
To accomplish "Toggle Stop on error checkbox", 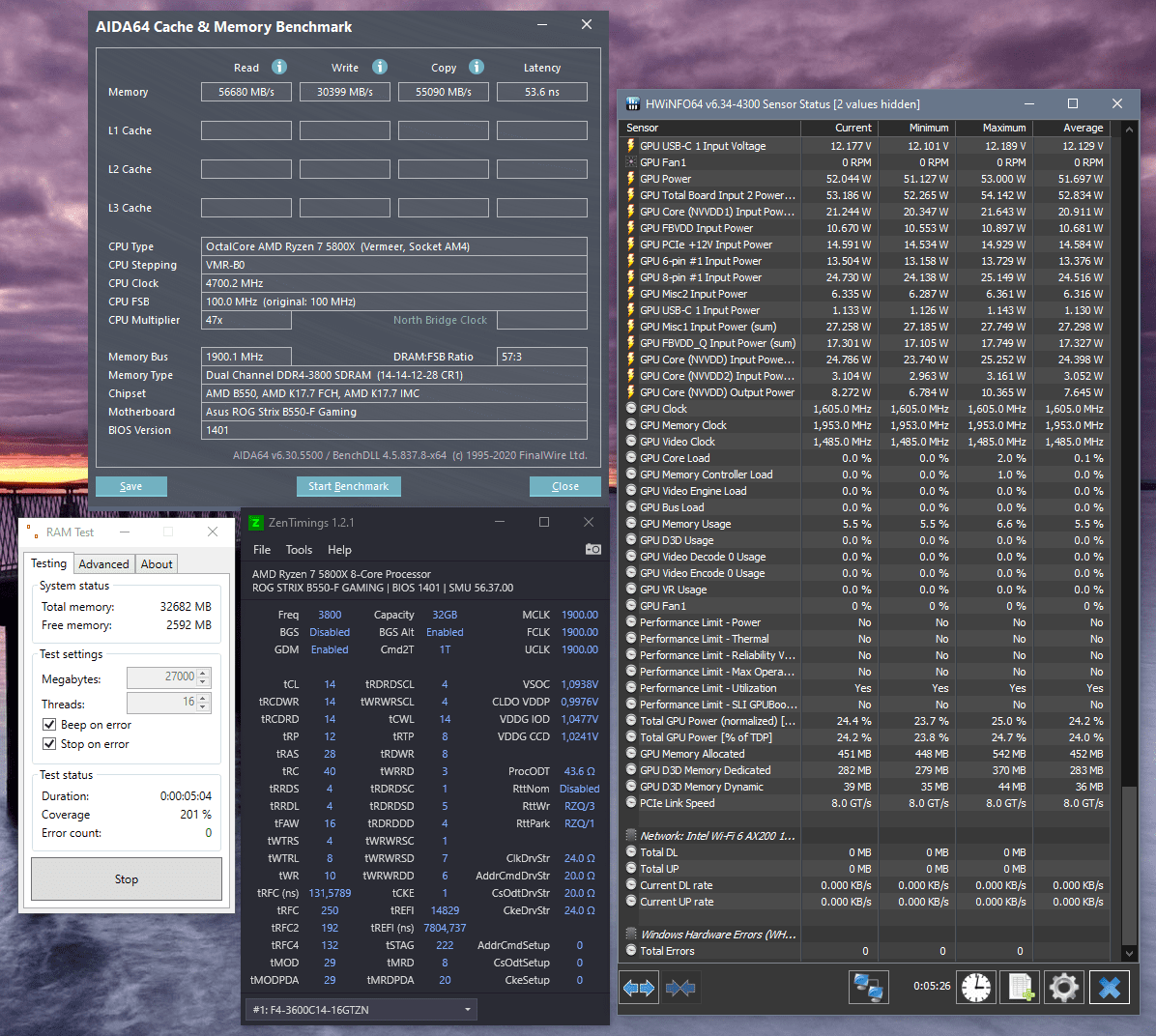I will tap(49, 743).
